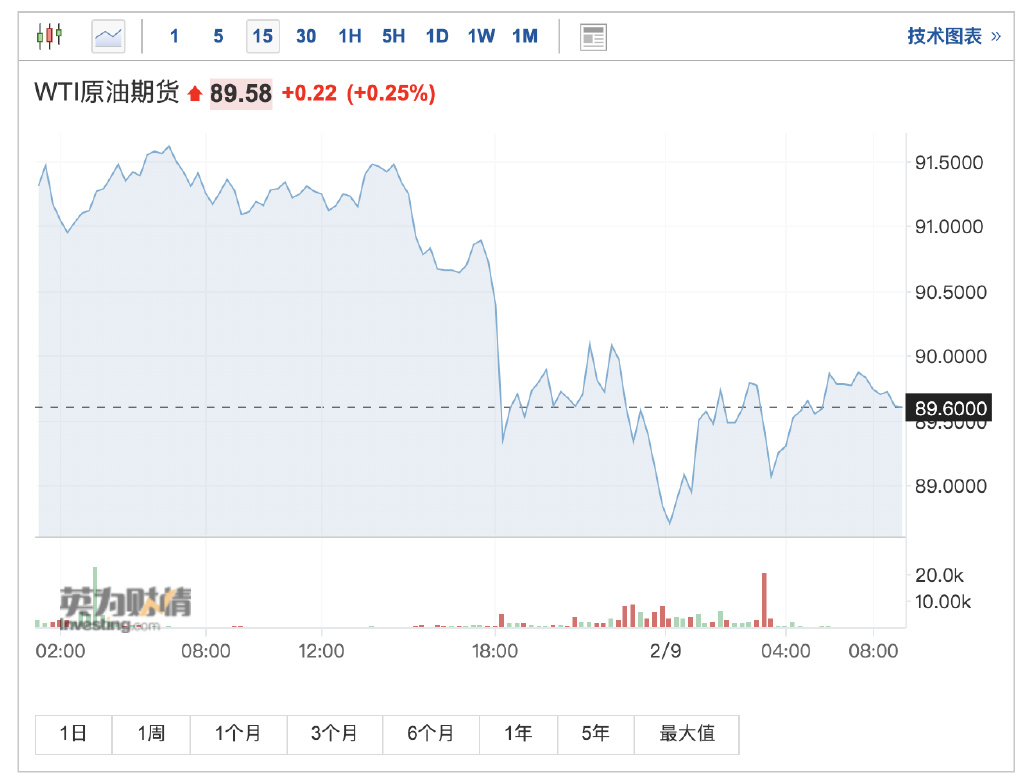Viewport: 1024px width, 783px height.
Task: Show the 1年 range
Action: click(518, 734)
